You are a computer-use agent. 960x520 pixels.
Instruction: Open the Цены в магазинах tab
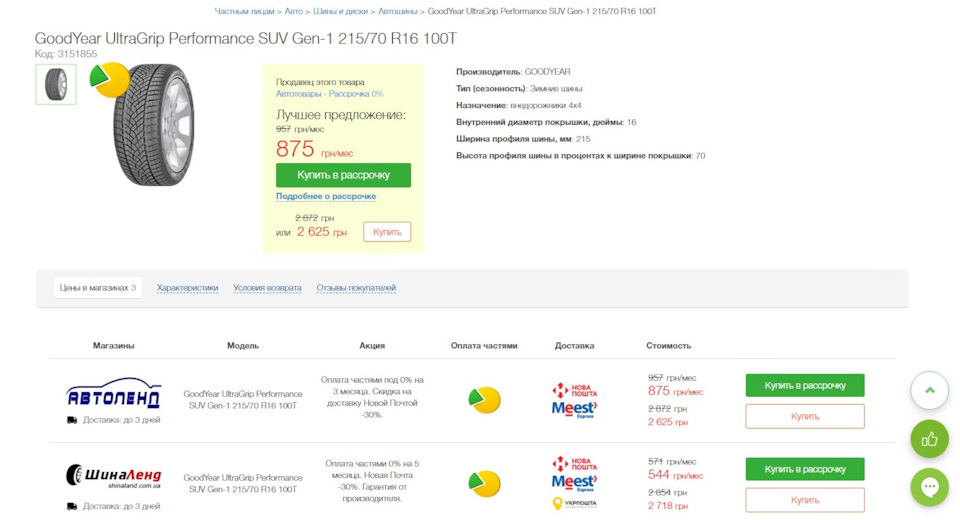[x=97, y=288]
